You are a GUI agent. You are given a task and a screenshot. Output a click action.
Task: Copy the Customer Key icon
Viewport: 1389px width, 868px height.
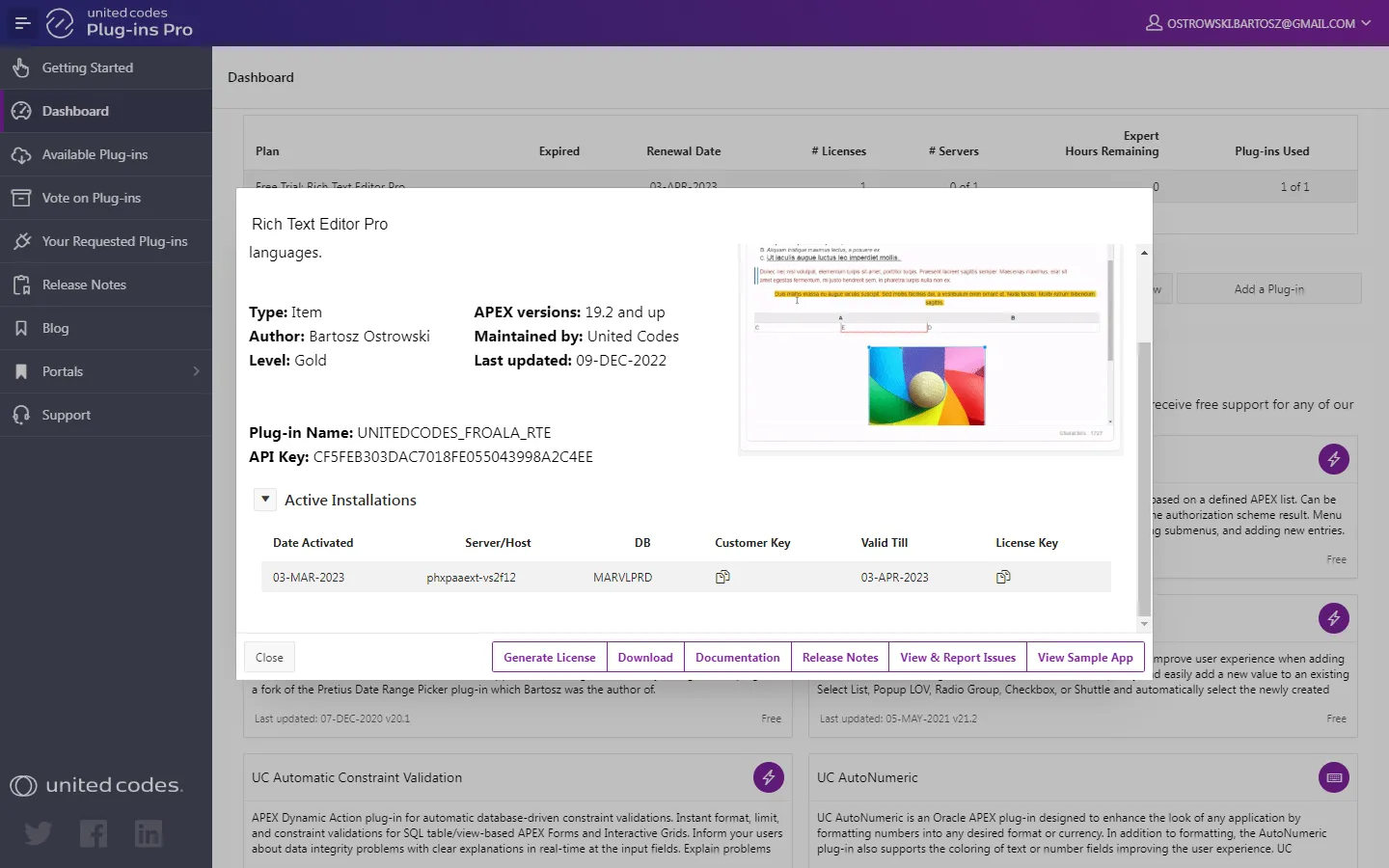[722, 577]
